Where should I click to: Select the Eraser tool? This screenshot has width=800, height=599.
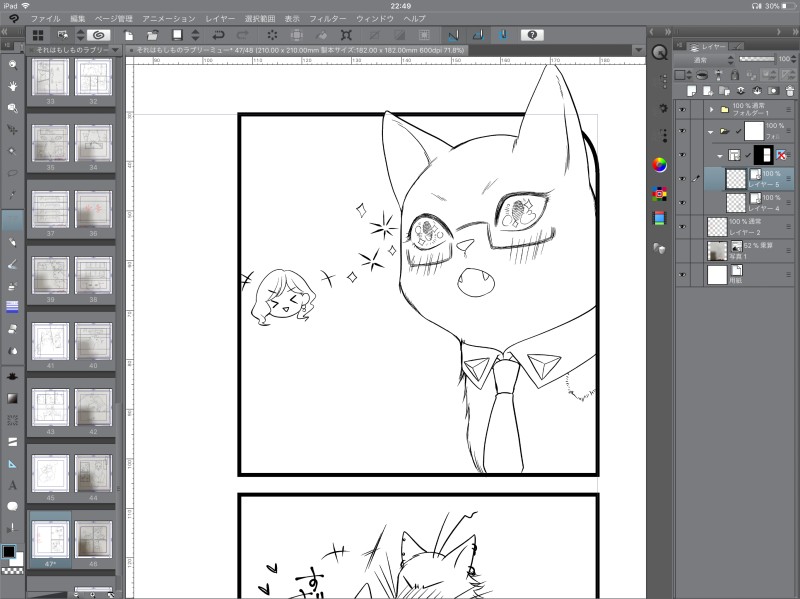coord(13,329)
